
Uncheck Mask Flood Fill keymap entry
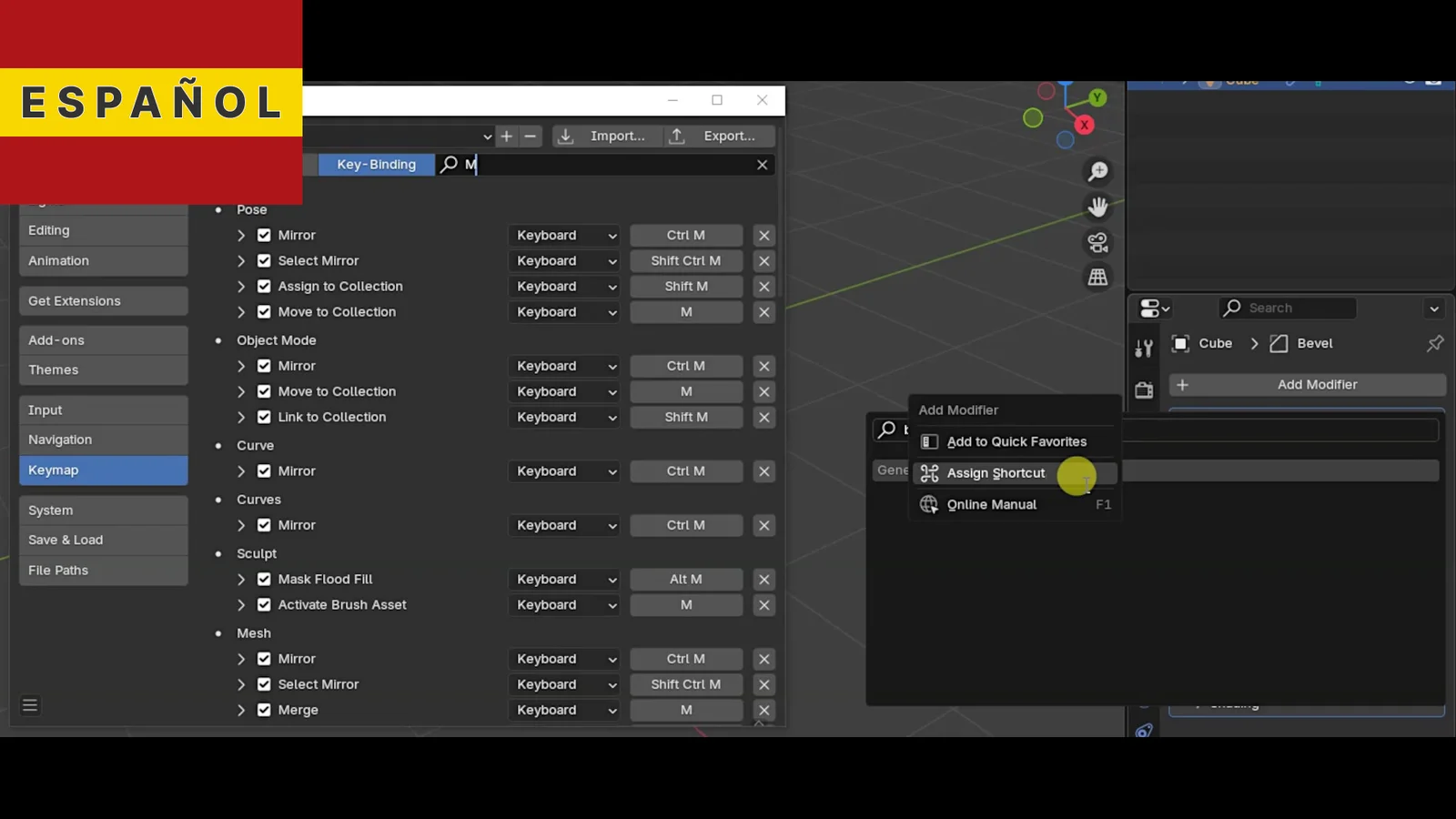pyautogui.click(x=264, y=580)
